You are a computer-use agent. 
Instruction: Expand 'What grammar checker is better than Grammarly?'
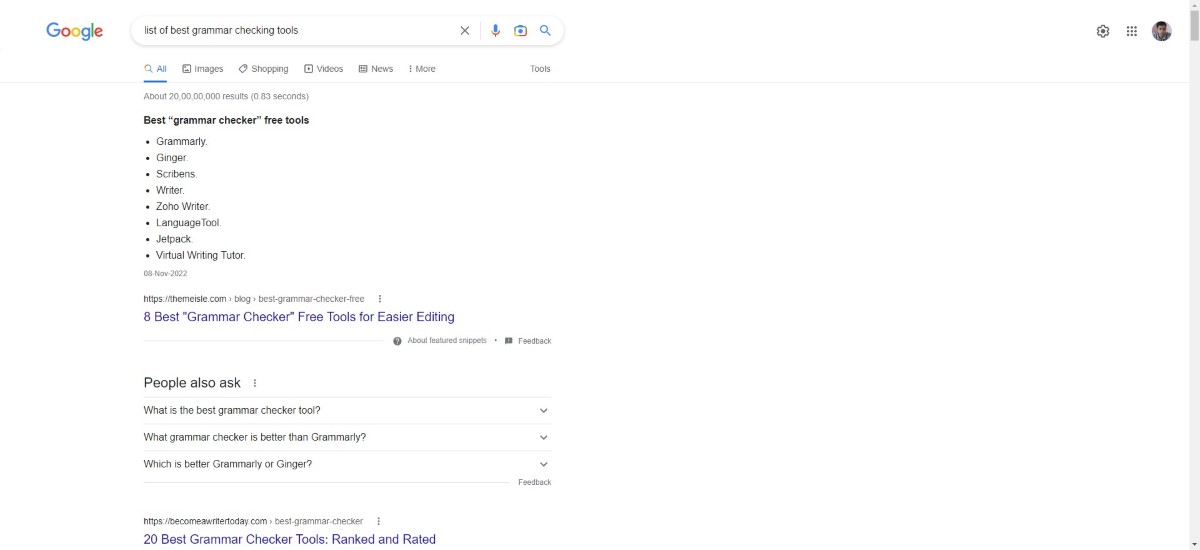click(x=347, y=437)
